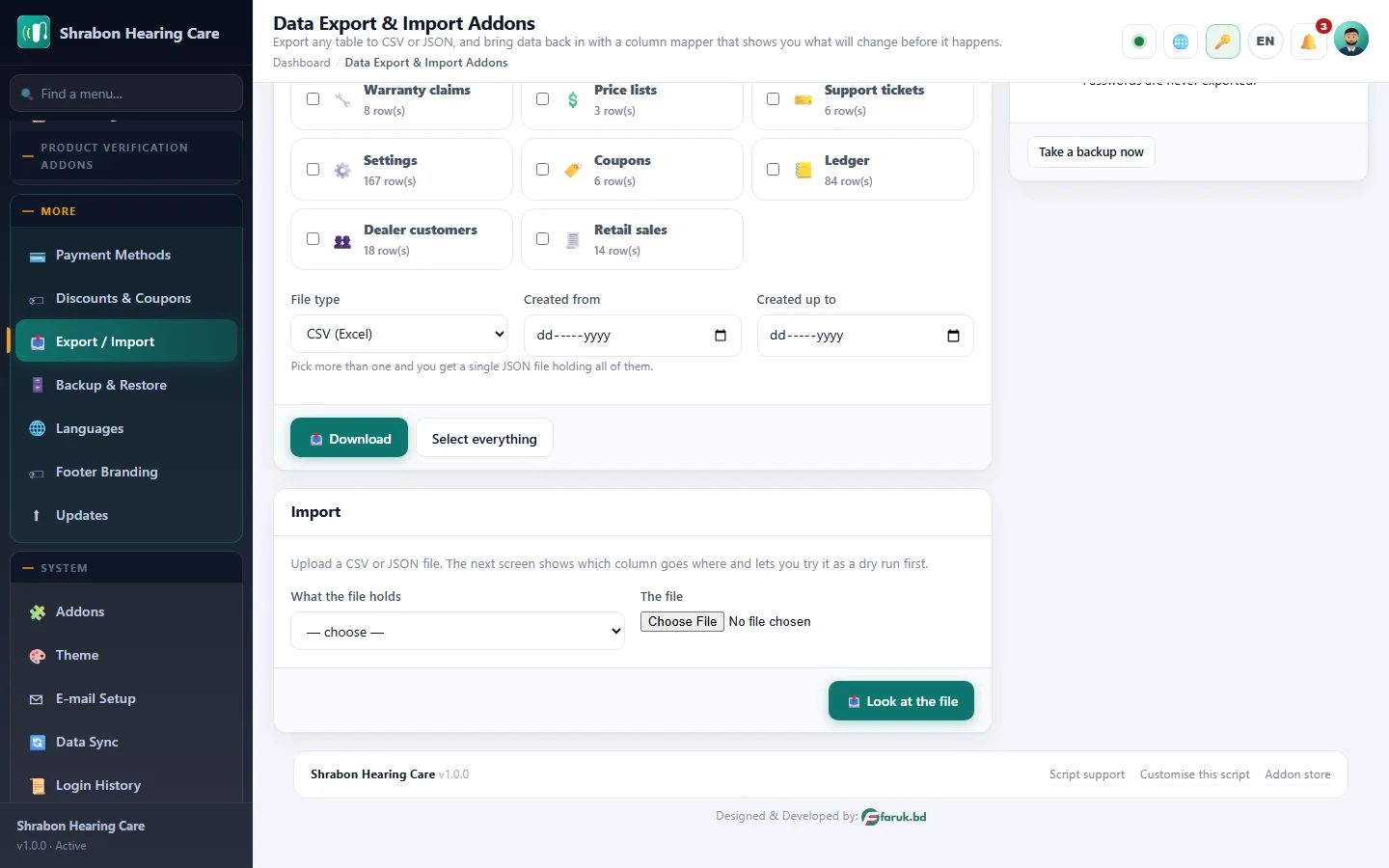1389x868 pixels.
Task: Click the Choose File button
Action: (683, 622)
